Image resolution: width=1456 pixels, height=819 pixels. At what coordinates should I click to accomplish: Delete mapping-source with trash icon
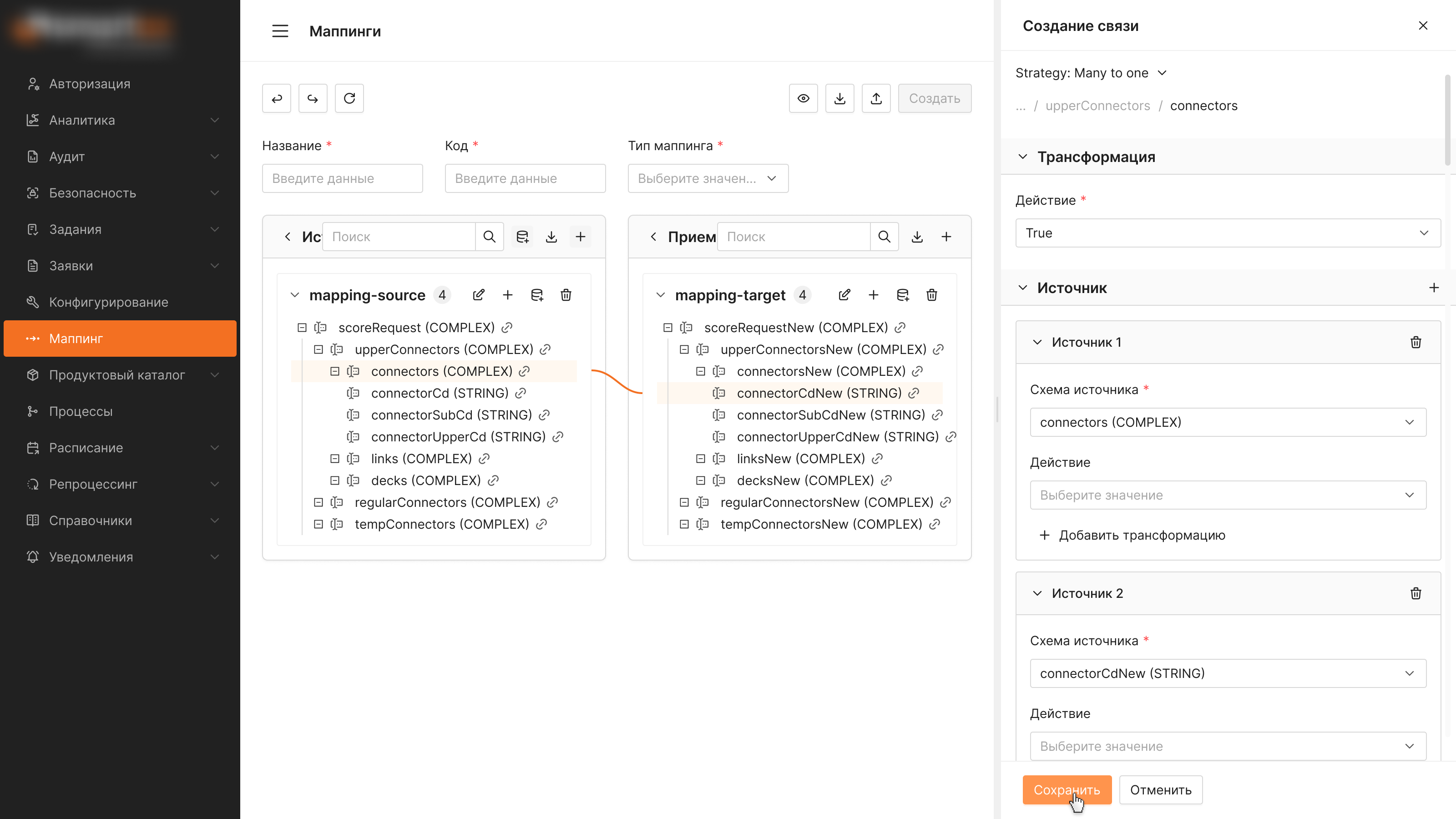point(566,295)
